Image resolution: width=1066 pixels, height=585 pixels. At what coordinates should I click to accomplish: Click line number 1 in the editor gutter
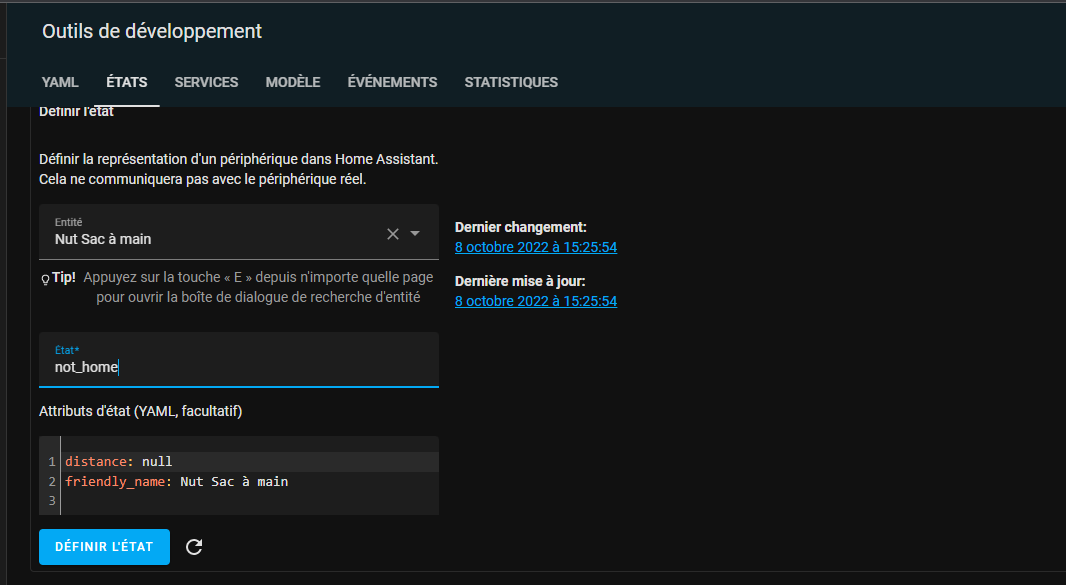[x=50, y=461]
